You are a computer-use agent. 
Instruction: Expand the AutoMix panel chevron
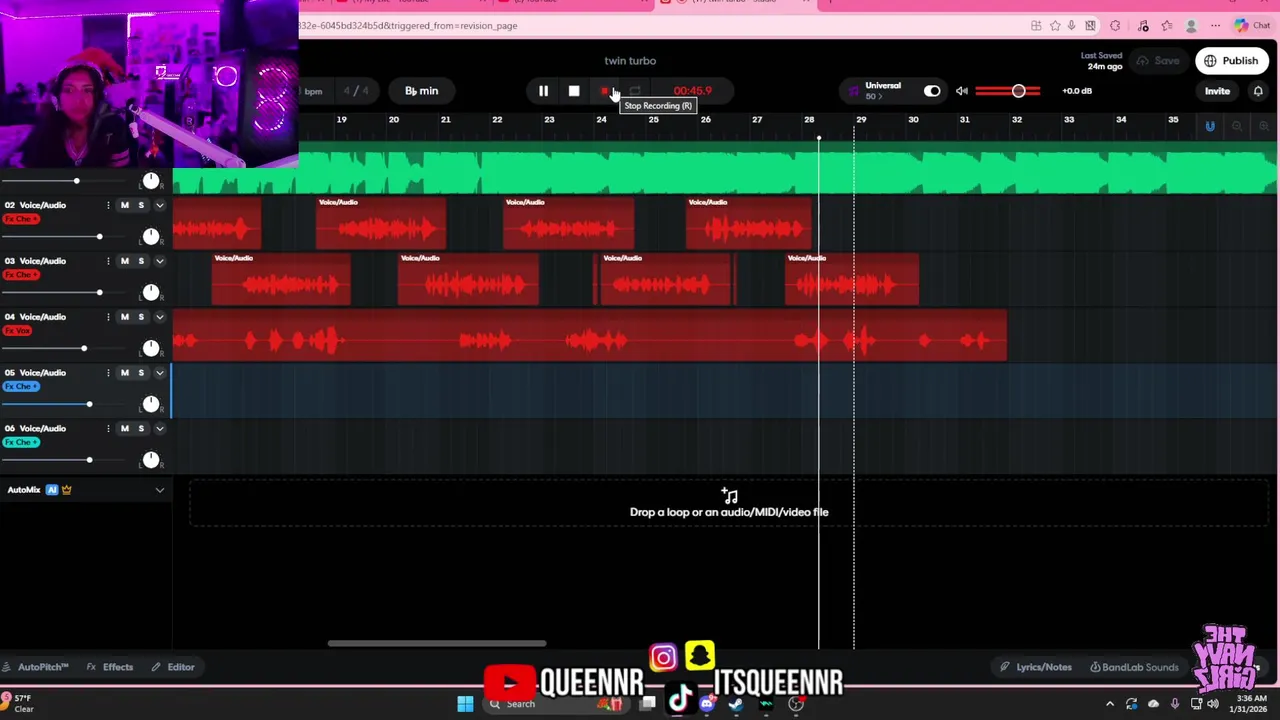(x=159, y=490)
